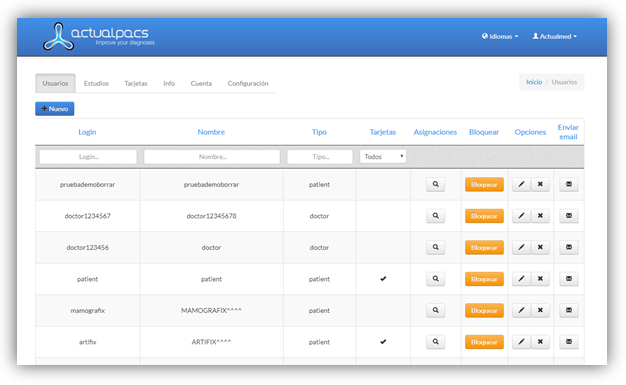This screenshot has height=385, width=626.
Task: Click the Asignaciones column header
Action: pyautogui.click(x=435, y=132)
